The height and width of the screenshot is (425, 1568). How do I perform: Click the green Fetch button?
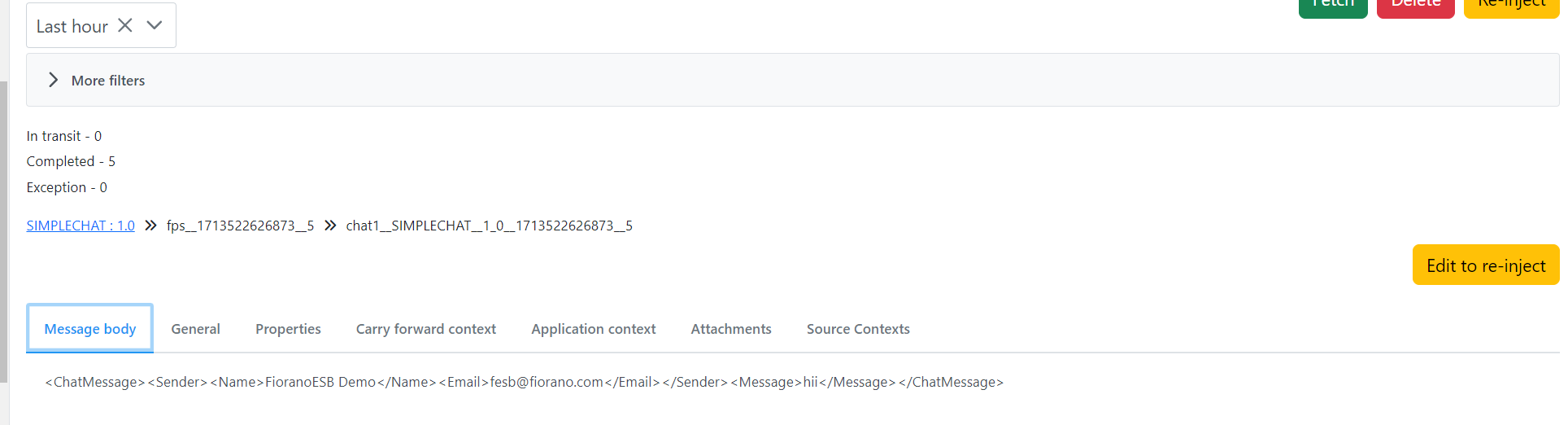1332,7
